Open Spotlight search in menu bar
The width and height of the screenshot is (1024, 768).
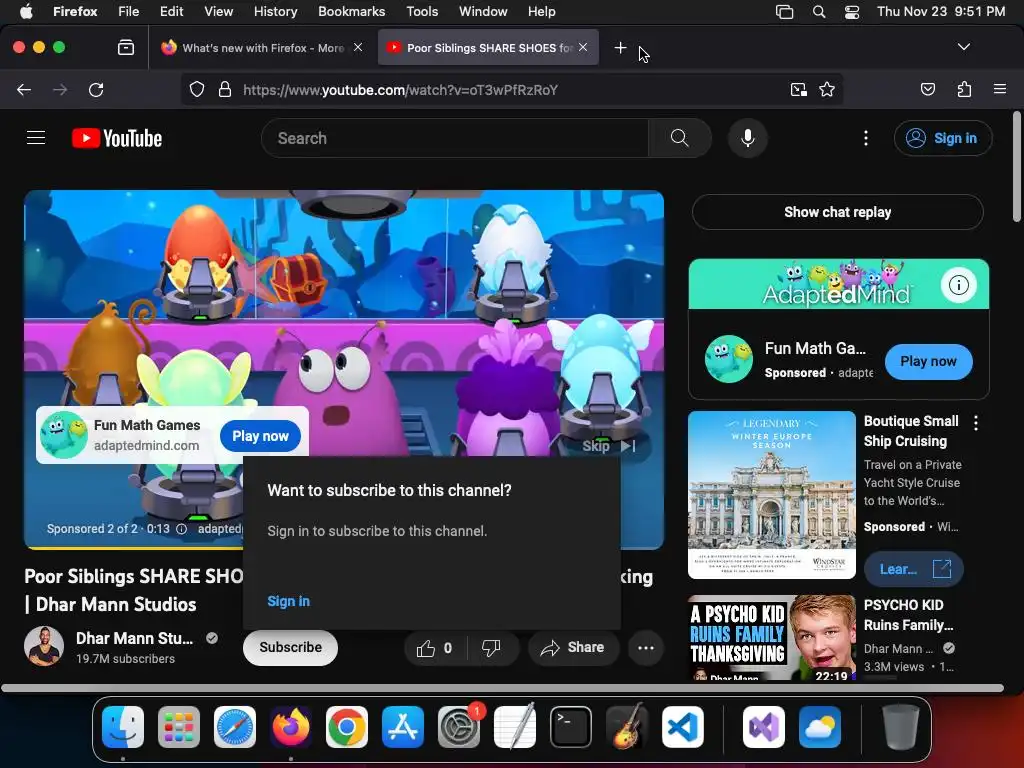pyautogui.click(x=819, y=11)
